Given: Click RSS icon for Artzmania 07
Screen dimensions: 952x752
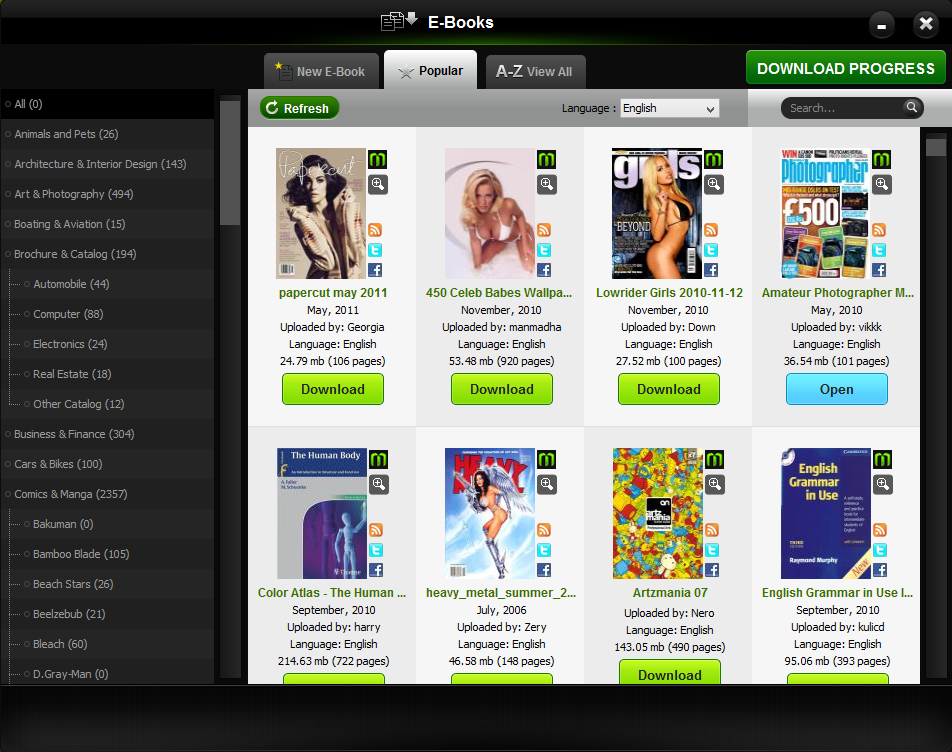Looking at the screenshot, I should (x=712, y=530).
